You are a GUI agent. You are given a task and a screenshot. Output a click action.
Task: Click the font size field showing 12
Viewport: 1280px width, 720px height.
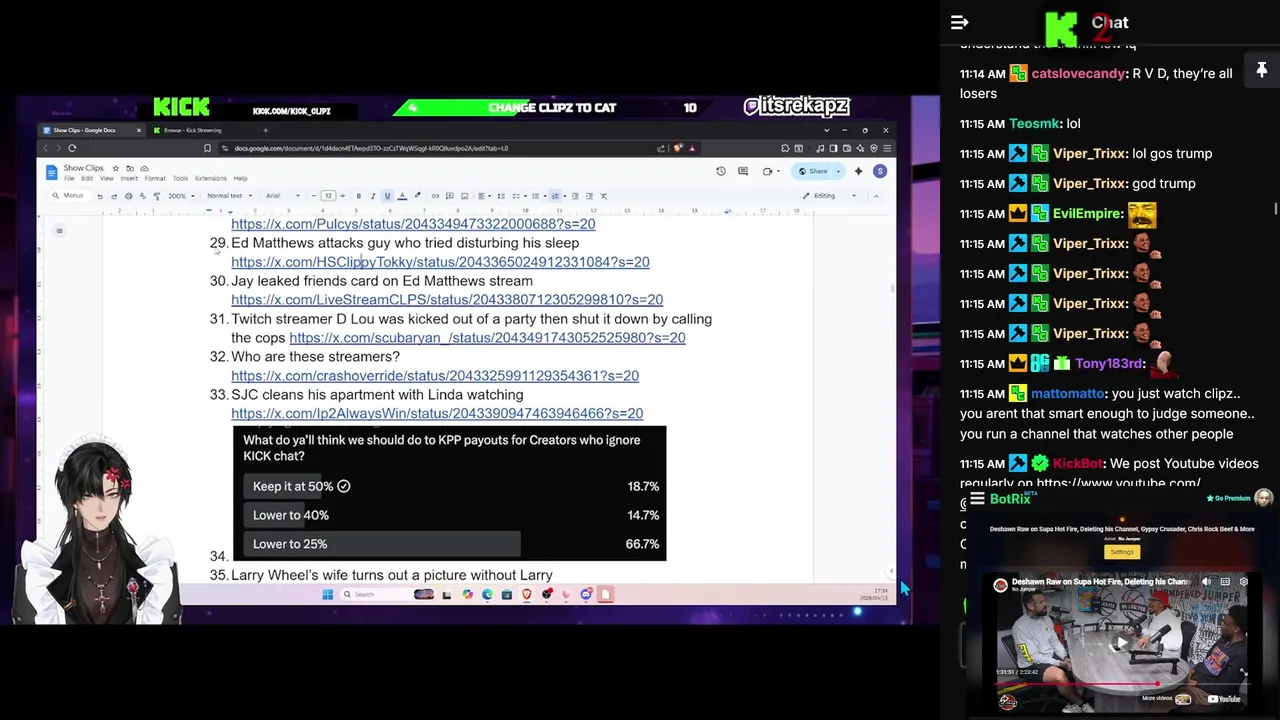[328, 196]
